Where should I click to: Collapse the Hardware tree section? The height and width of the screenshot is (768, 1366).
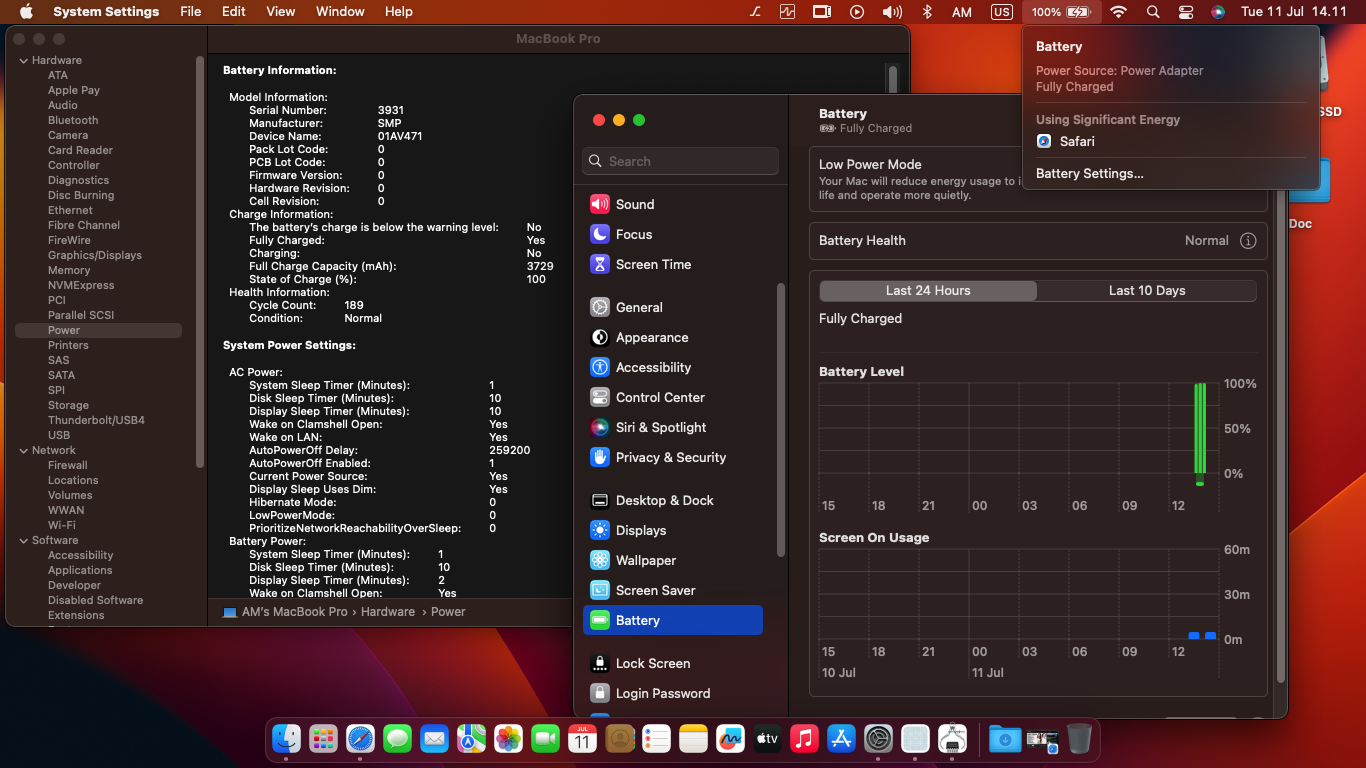click(x=24, y=60)
